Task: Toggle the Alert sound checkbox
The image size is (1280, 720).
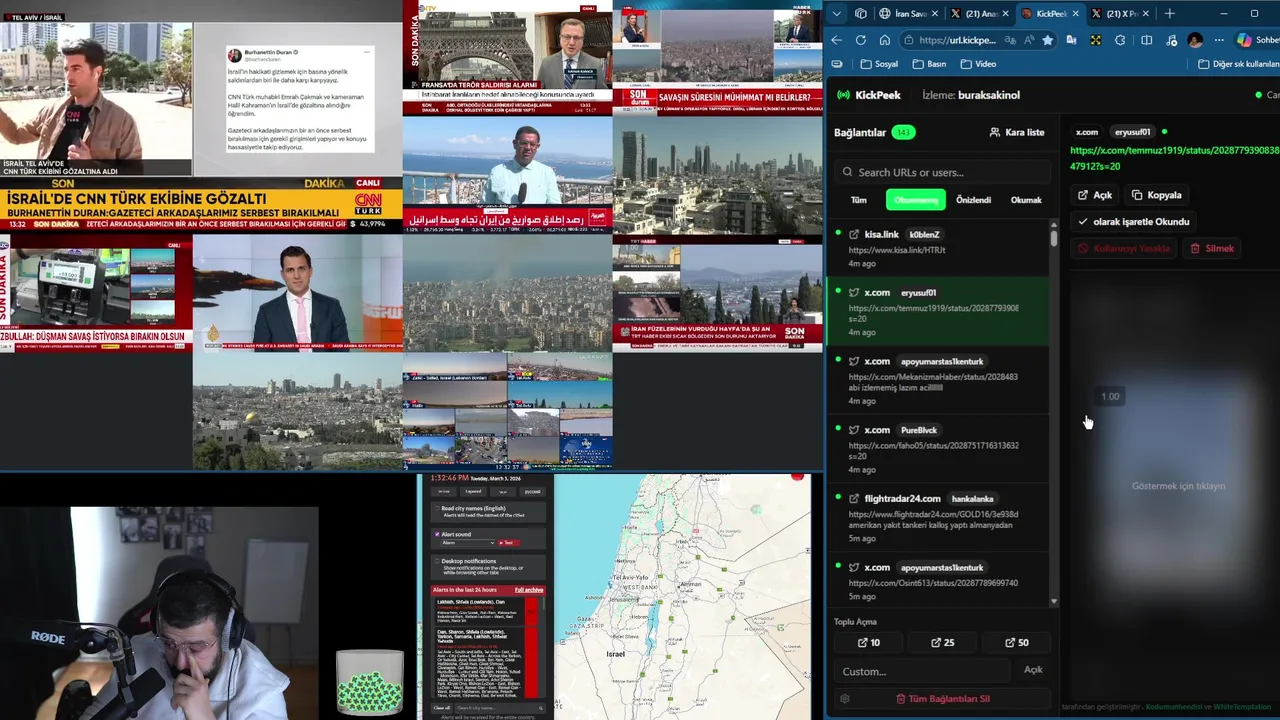Action: point(435,535)
